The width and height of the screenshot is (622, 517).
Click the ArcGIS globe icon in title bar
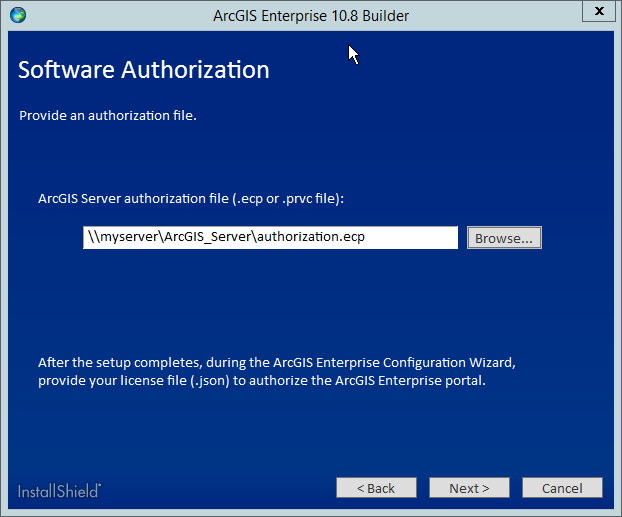(16, 15)
